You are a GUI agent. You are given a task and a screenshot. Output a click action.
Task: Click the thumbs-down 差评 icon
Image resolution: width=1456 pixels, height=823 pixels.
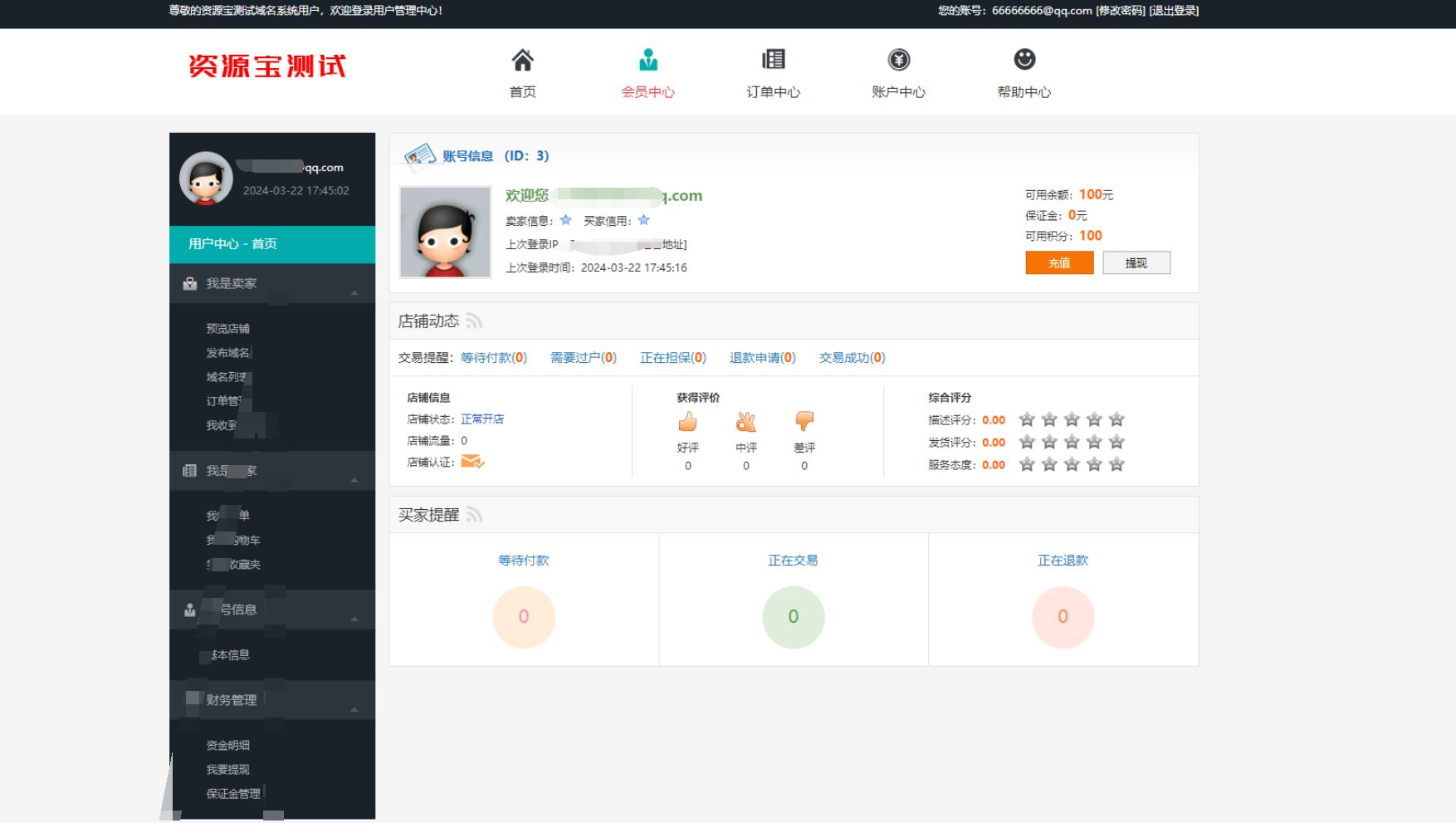pyautogui.click(x=804, y=424)
